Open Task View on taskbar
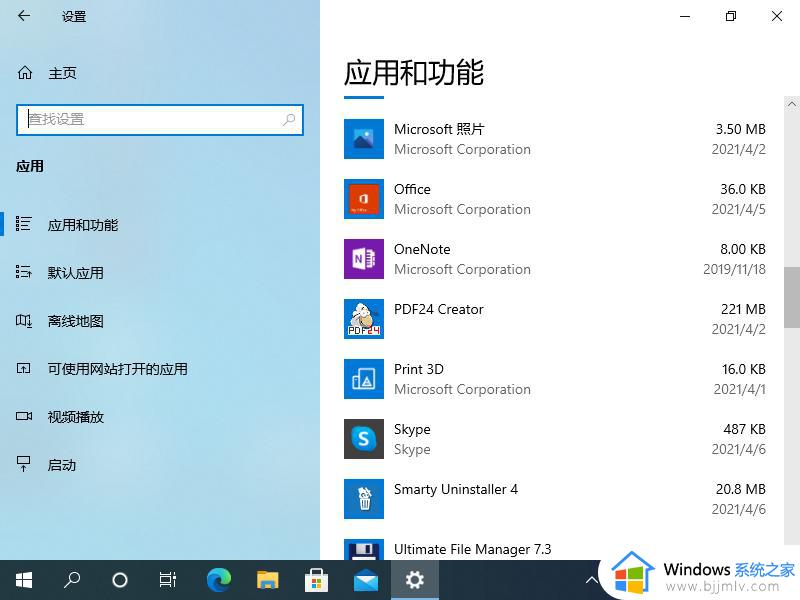This screenshot has height=600, width=800. [x=168, y=580]
